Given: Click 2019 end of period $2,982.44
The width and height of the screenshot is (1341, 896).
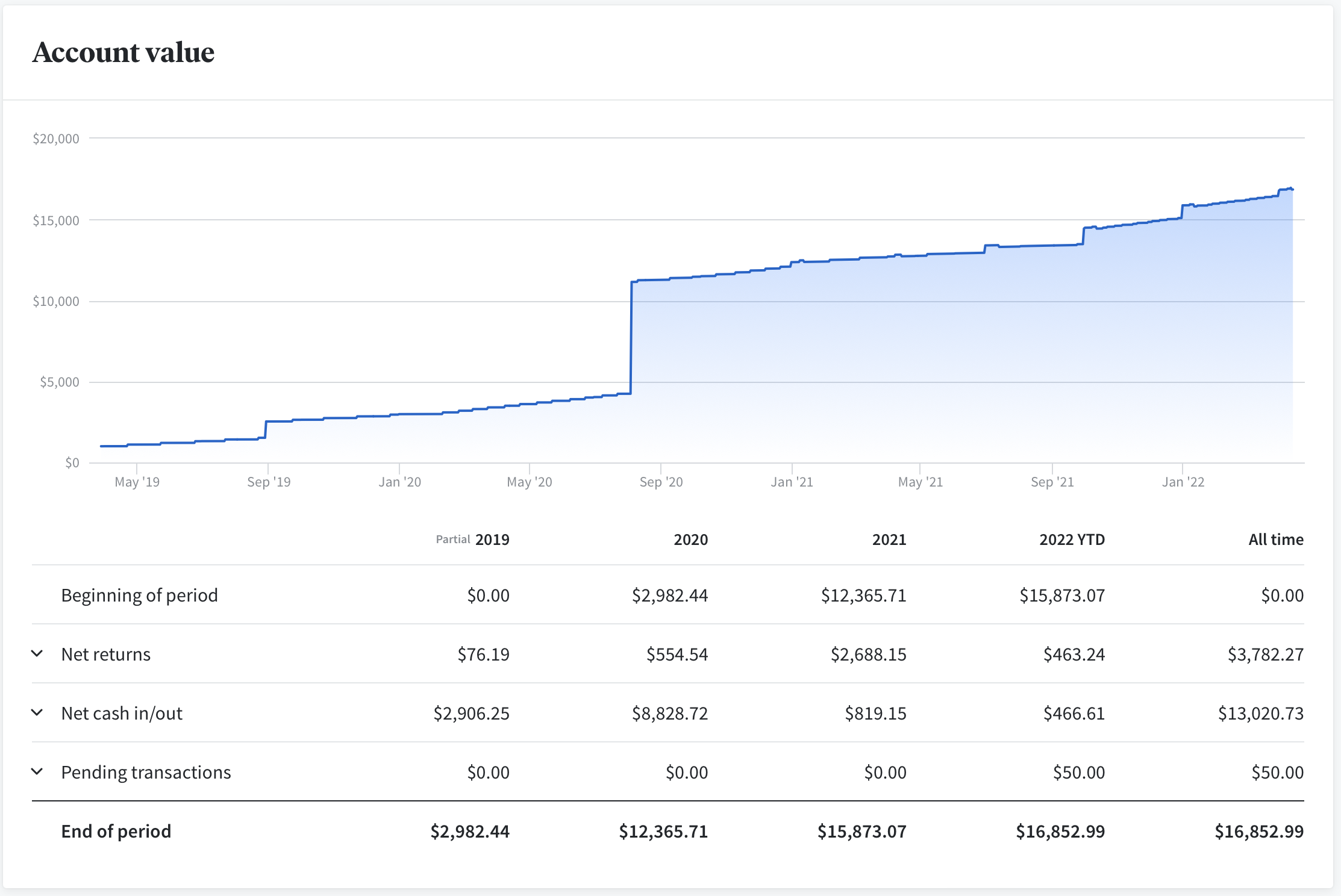Looking at the screenshot, I should coord(470,831).
